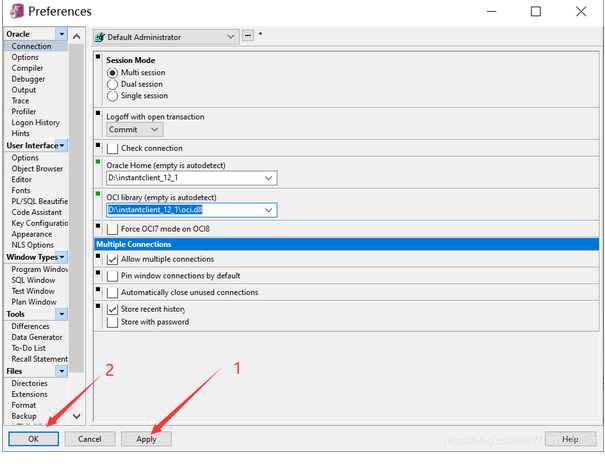Open Hints preferences
The image size is (605, 464).
[20, 133]
